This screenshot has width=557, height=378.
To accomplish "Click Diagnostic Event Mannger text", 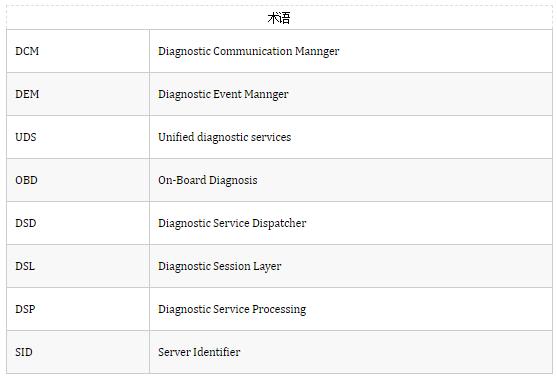I will point(223,94).
